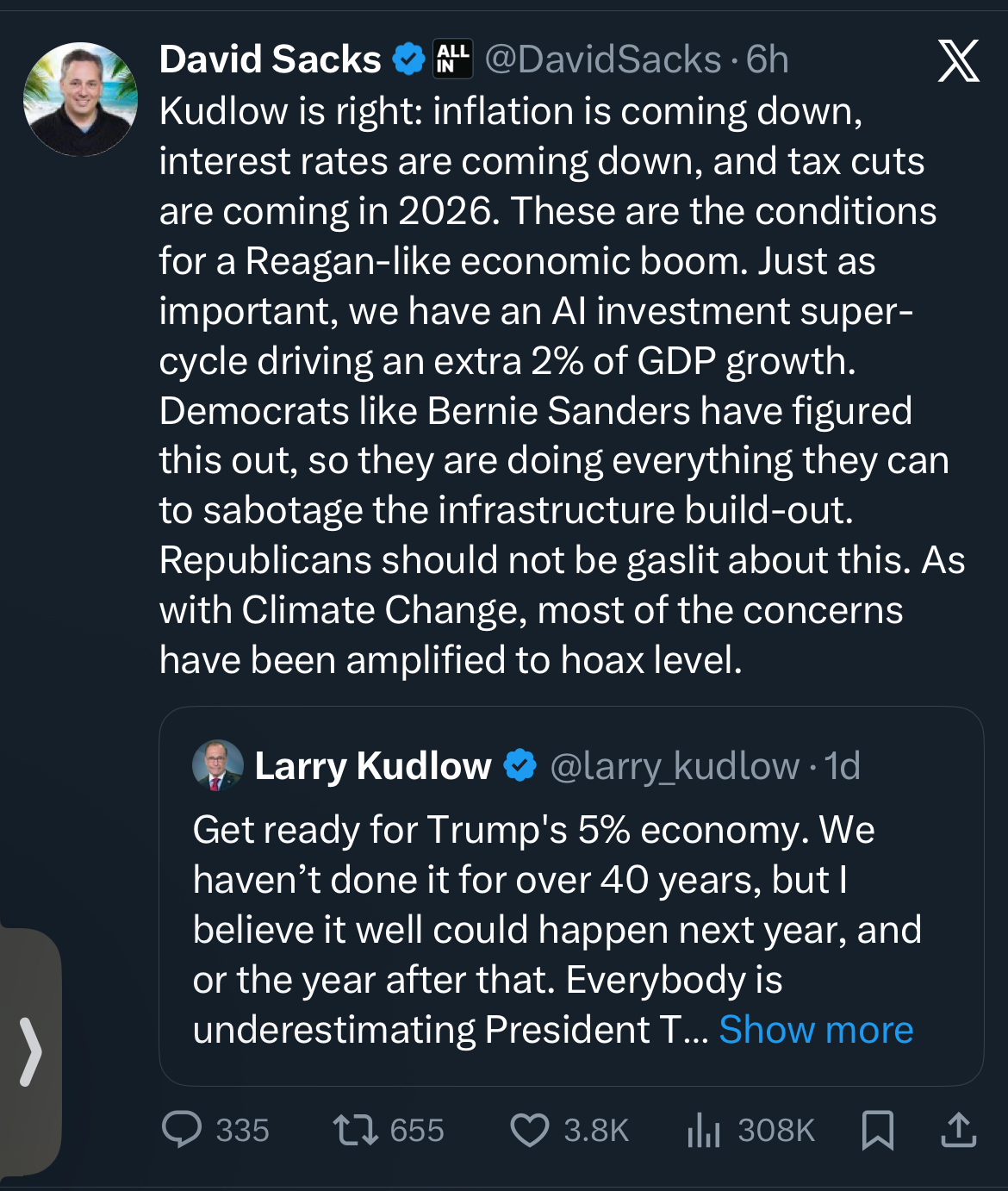Bookmark this David Sacks post

point(877,1129)
